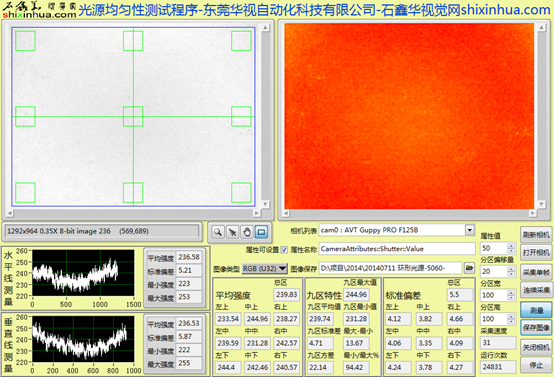This screenshot has height=377, width=554.
Task: Click the cam0 : AVT Guppy PRO camera field
Action: [392, 230]
